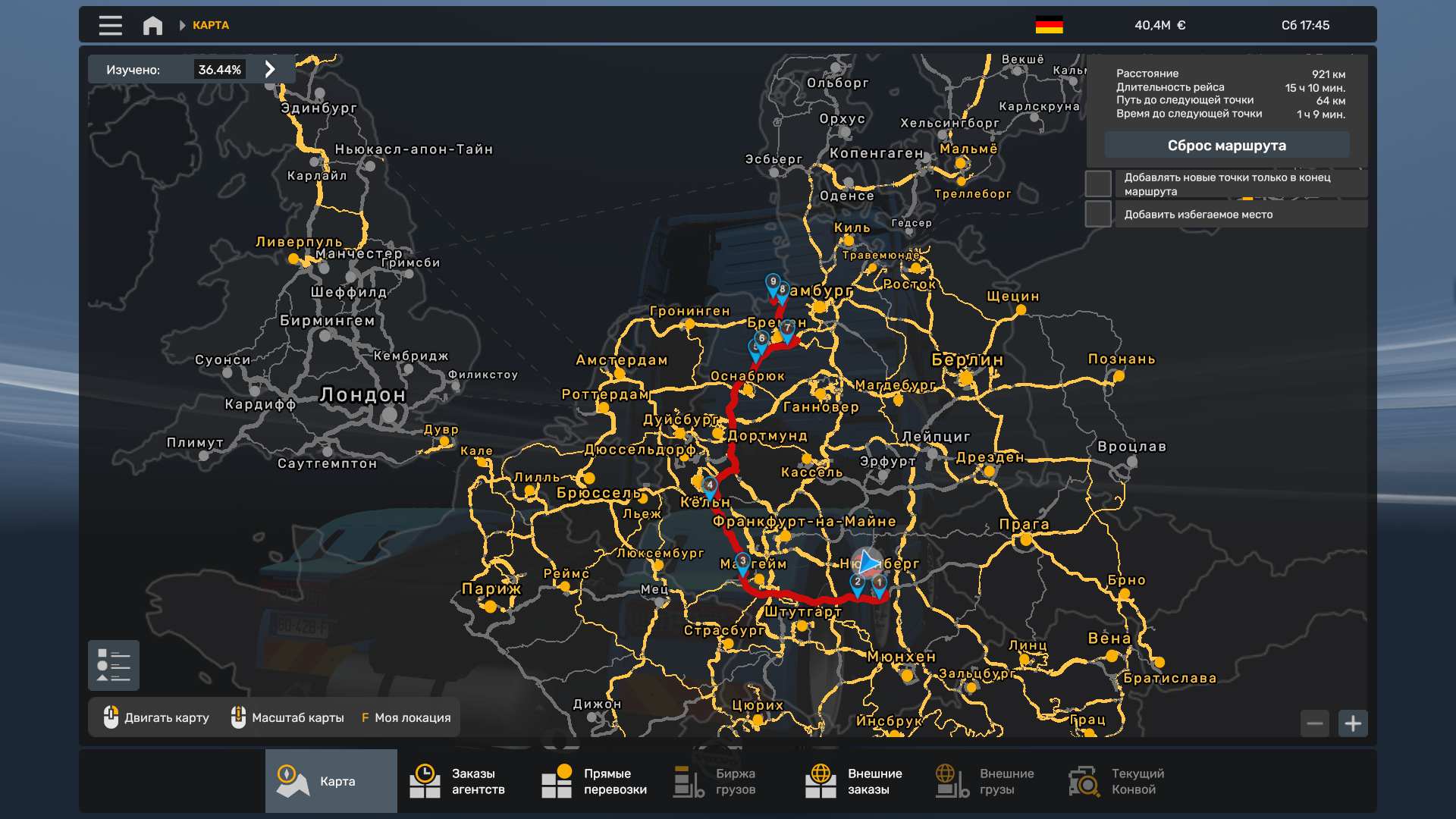Zoom out map with minus button
Viewport: 1456px width, 819px height.
pos(1315,723)
